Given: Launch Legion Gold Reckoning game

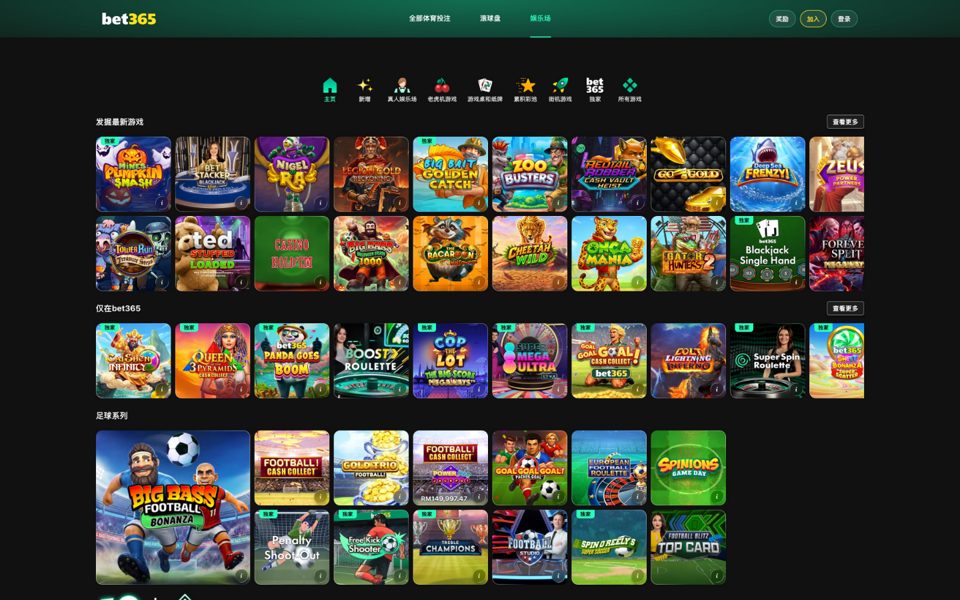Looking at the screenshot, I should coord(371,174).
